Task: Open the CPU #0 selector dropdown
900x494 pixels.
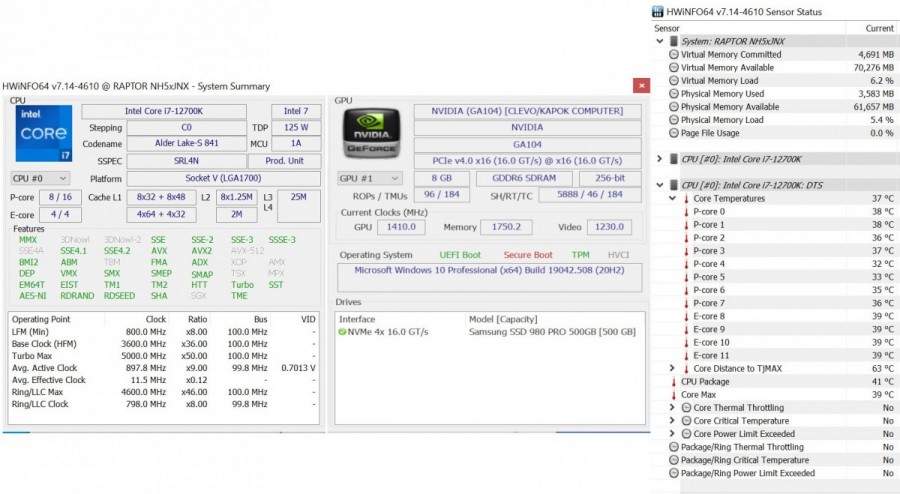Action: pos(40,178)
